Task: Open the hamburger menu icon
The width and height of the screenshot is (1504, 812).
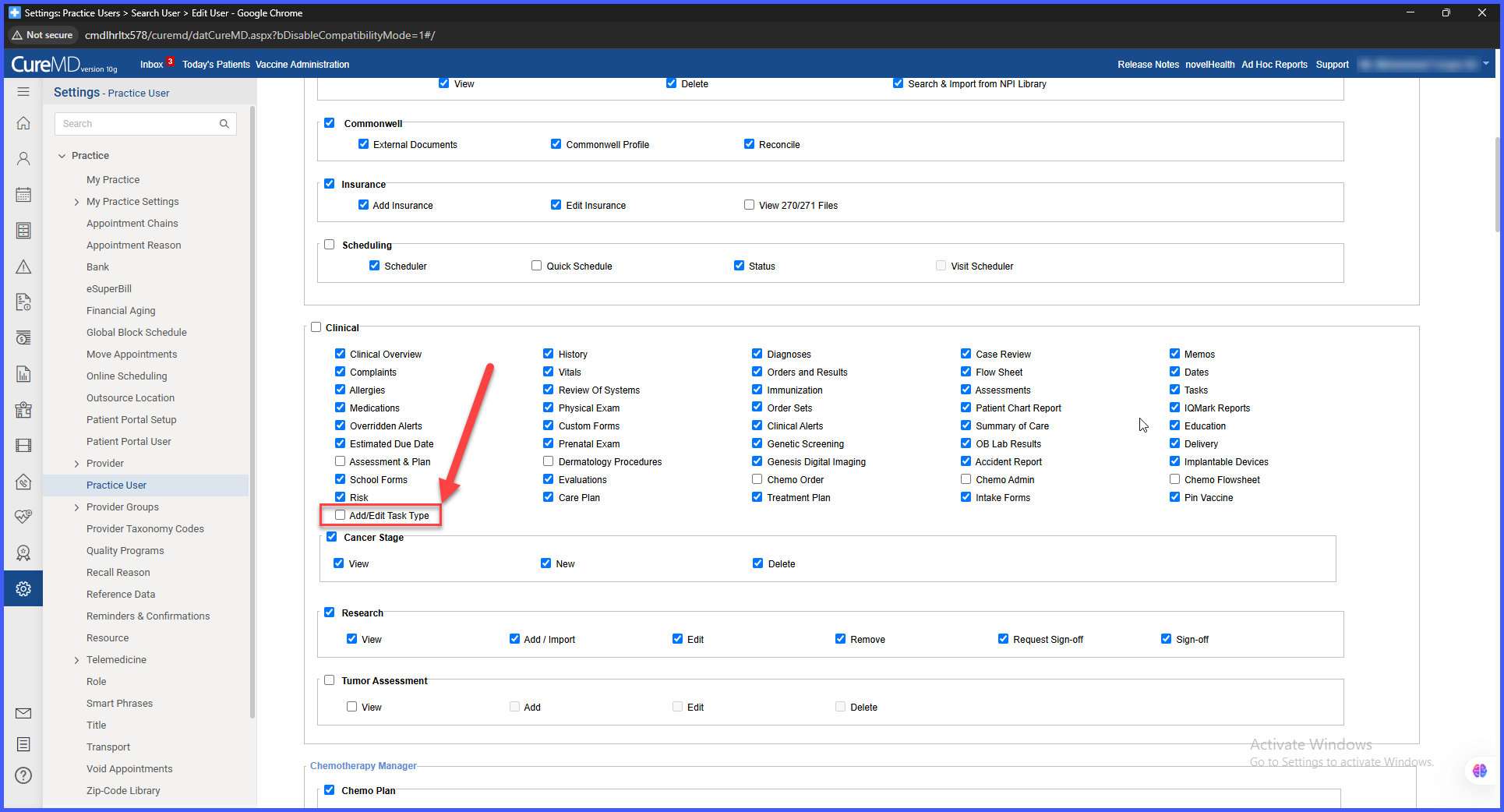Action: [x=23, y=92]
